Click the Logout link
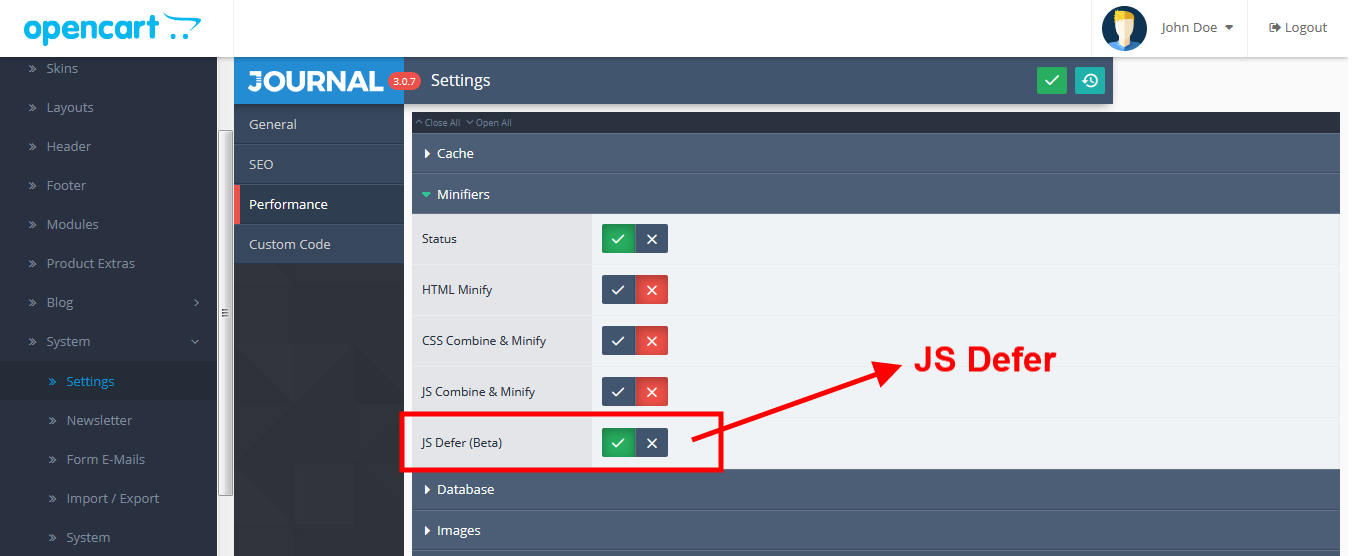1361x556 pixels. [x=1298, y=28]
